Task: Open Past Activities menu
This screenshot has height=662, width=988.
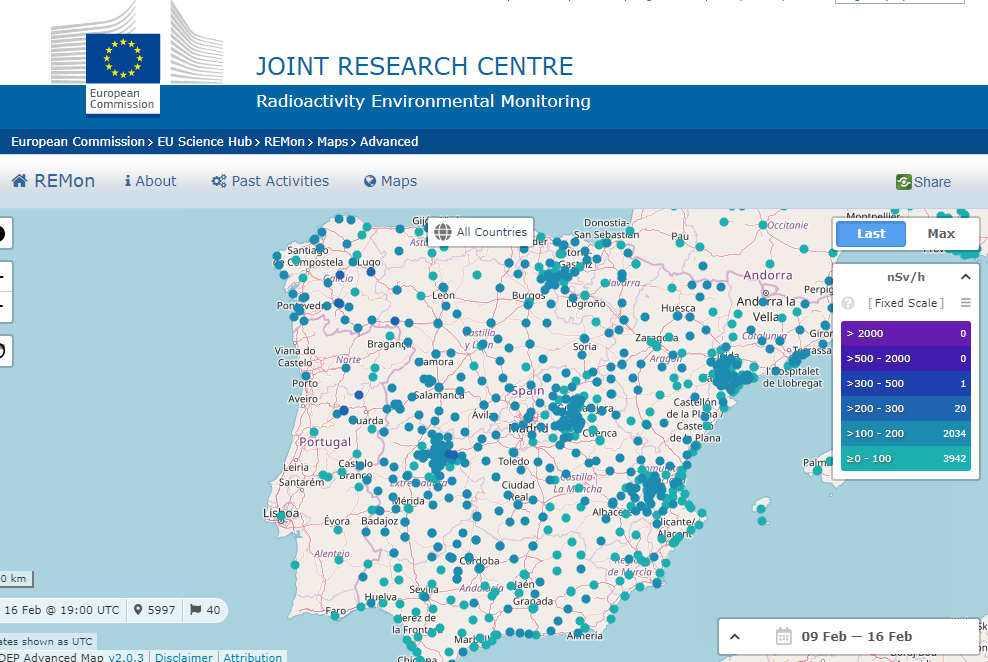Action: [x=270, y=181]
